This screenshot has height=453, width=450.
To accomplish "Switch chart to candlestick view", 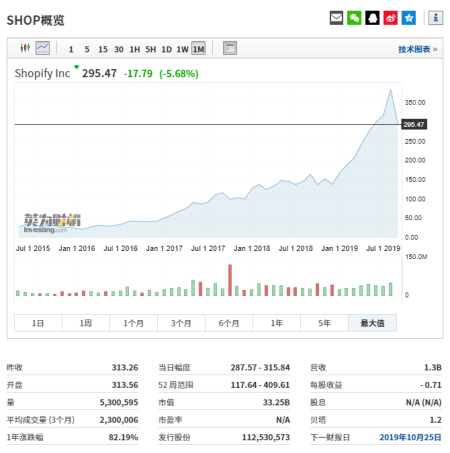I will pos(25,48).
